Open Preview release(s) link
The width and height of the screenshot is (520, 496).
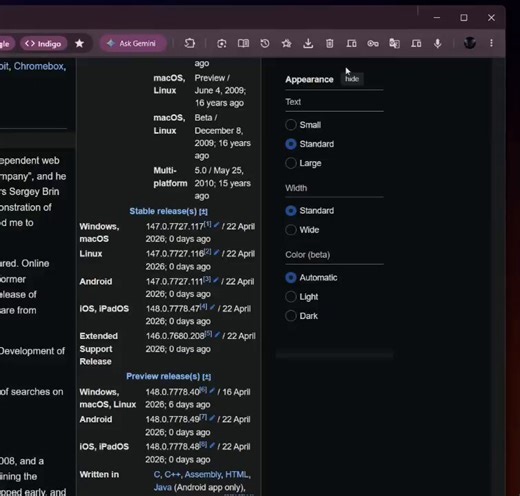click(x=163, y=376)
